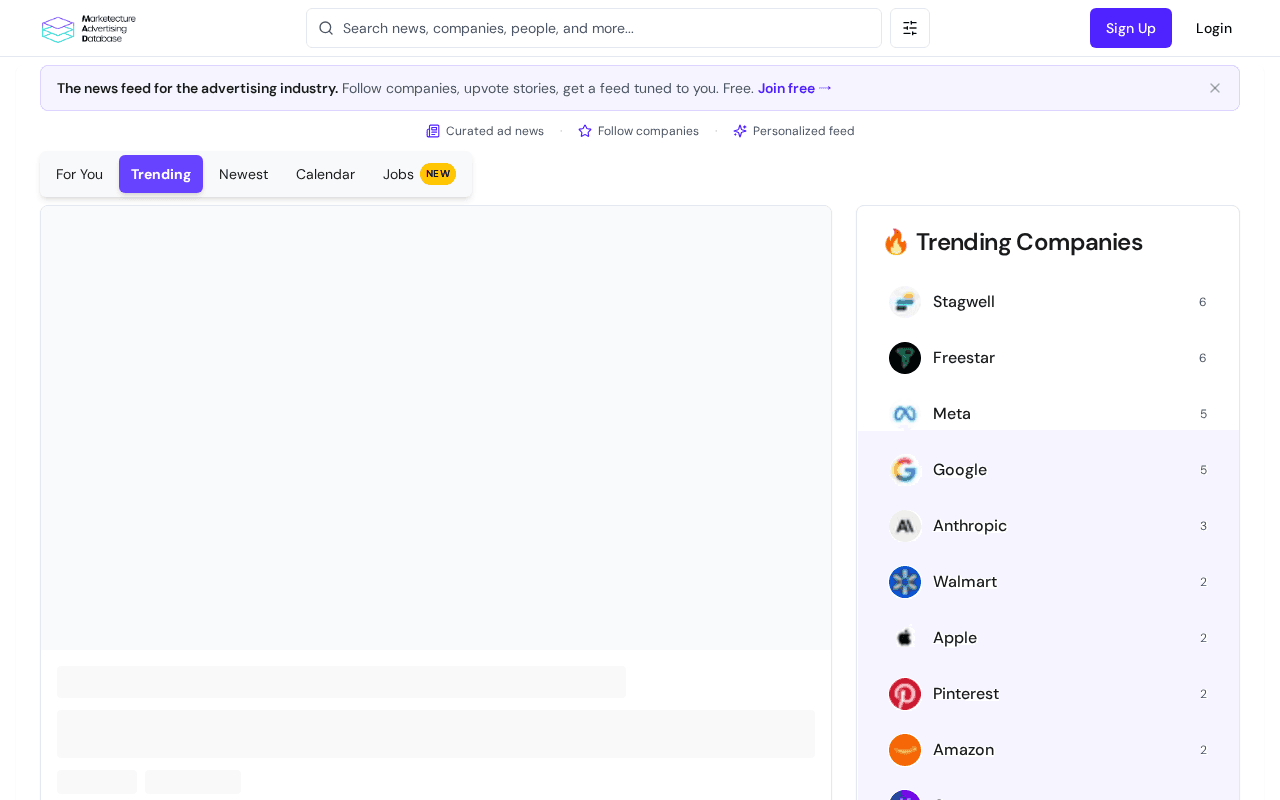Click the Apple company logo

[905, 638]
